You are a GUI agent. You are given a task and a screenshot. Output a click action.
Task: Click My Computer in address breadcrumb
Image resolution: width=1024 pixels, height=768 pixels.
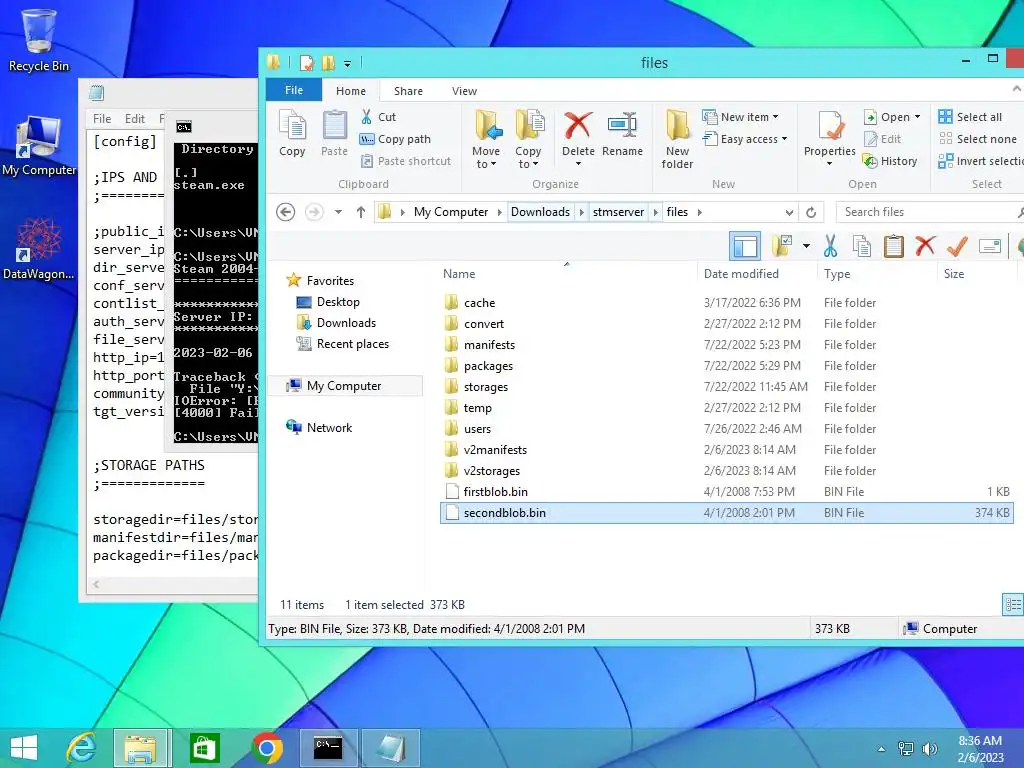click(x=451, y=212)
